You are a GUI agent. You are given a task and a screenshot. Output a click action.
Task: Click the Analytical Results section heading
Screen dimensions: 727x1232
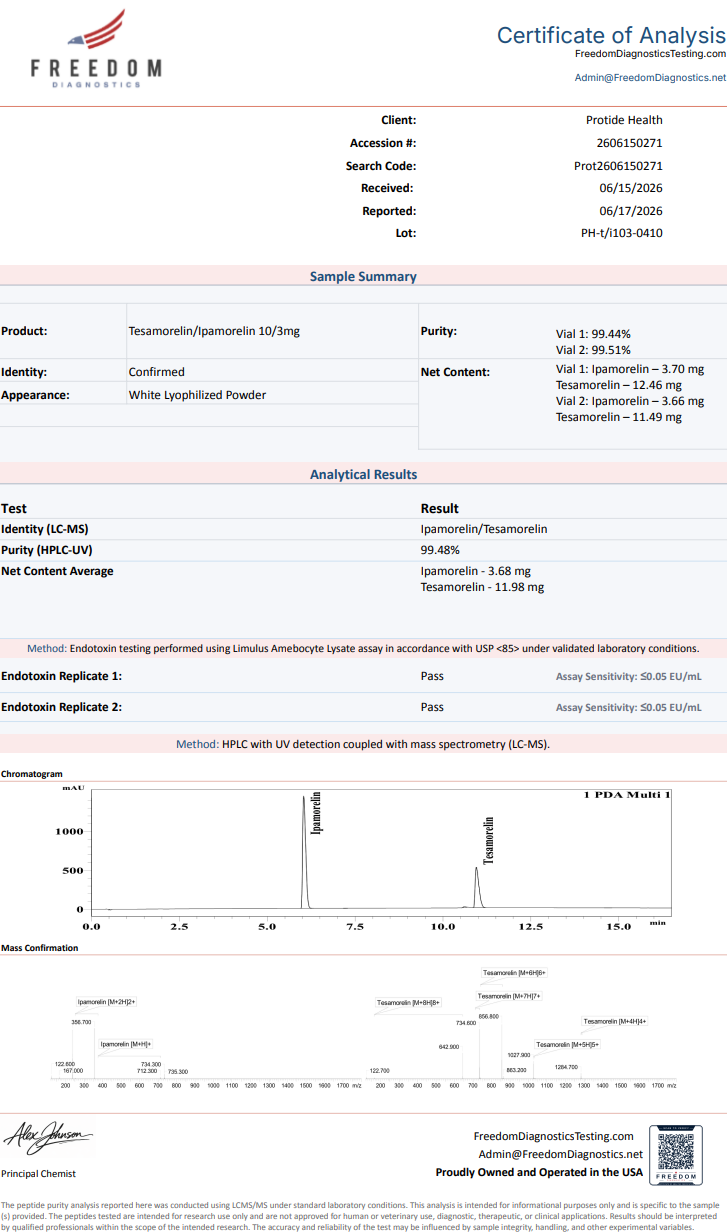[x=363, y=475]
